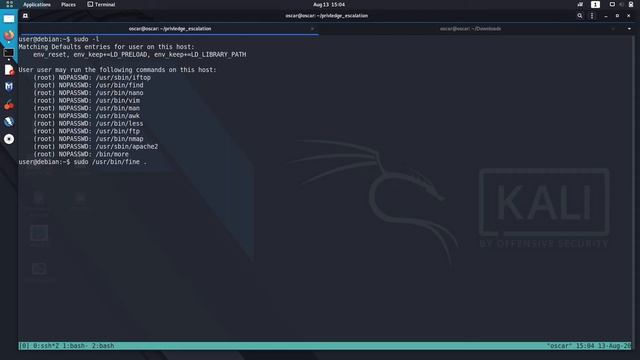Click the env_keep+=LD_LIBRARY_PATH text
This screenshot has height=360, width=640.
(200, 54)
